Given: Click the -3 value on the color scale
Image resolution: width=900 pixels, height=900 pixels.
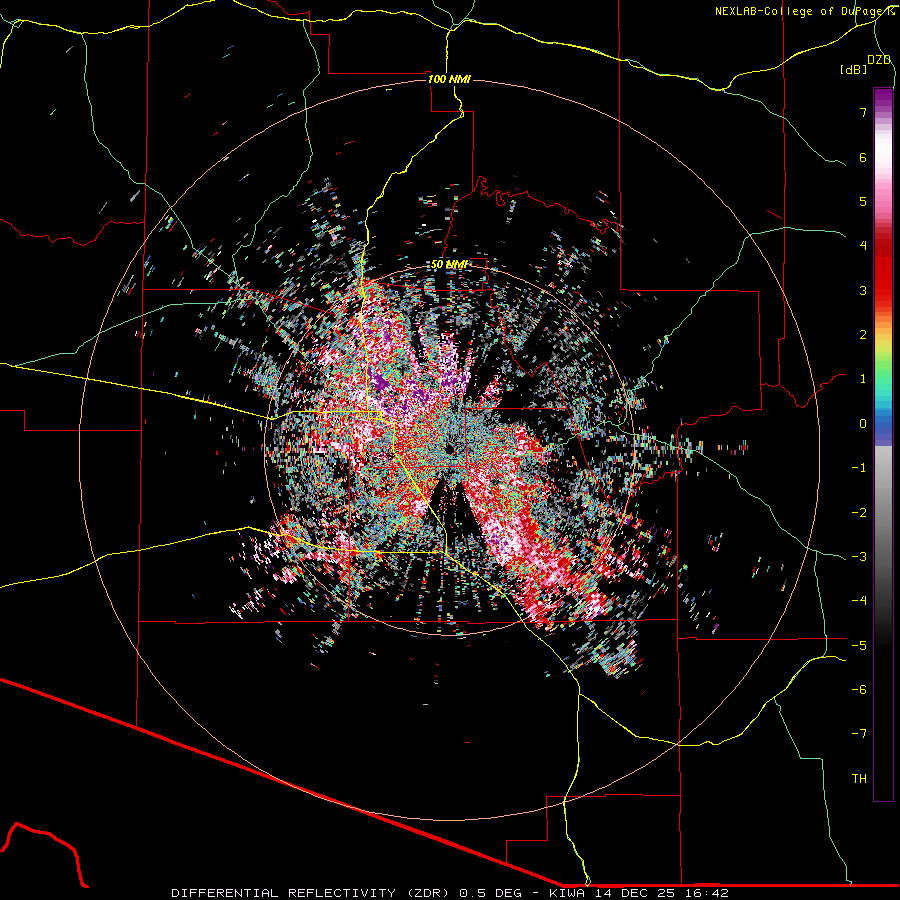Looking at the screenshot, I should point(859,557).
